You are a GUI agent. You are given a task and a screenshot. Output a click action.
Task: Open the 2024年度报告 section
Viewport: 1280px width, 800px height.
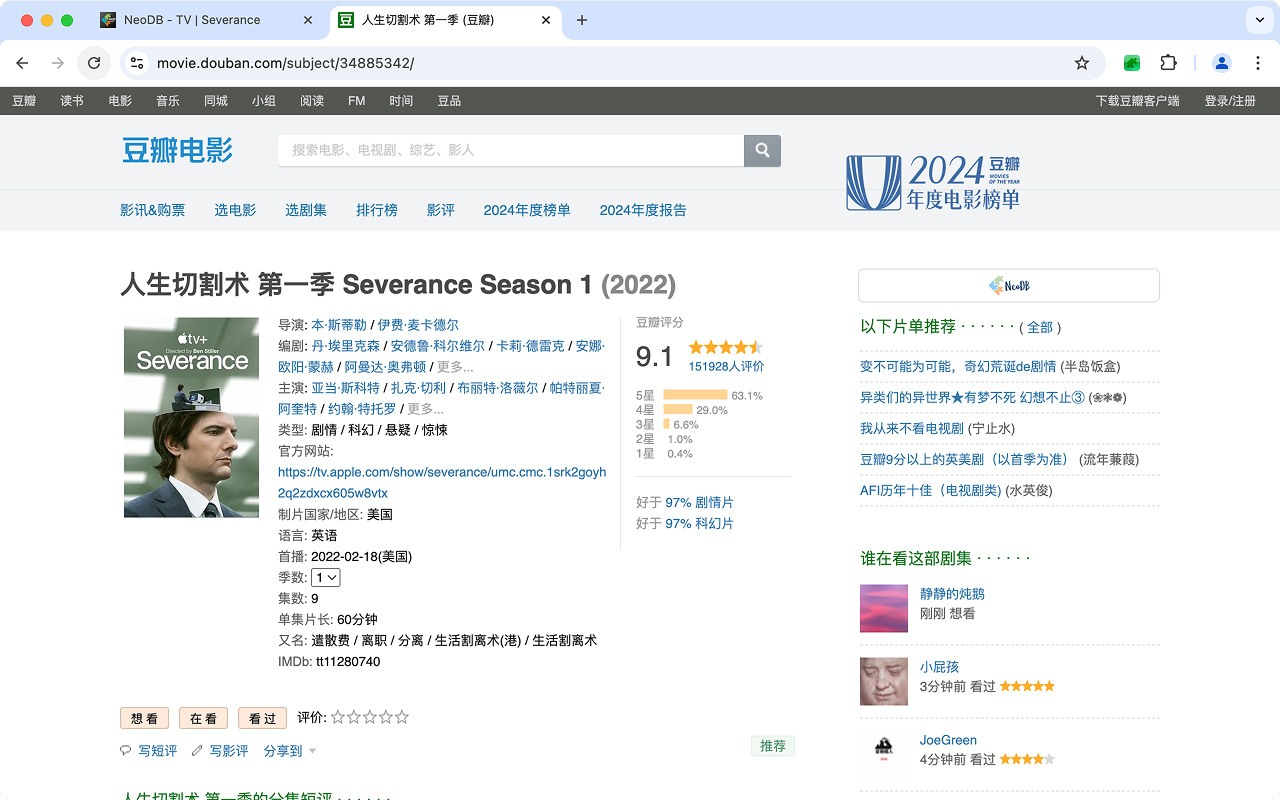643,210
